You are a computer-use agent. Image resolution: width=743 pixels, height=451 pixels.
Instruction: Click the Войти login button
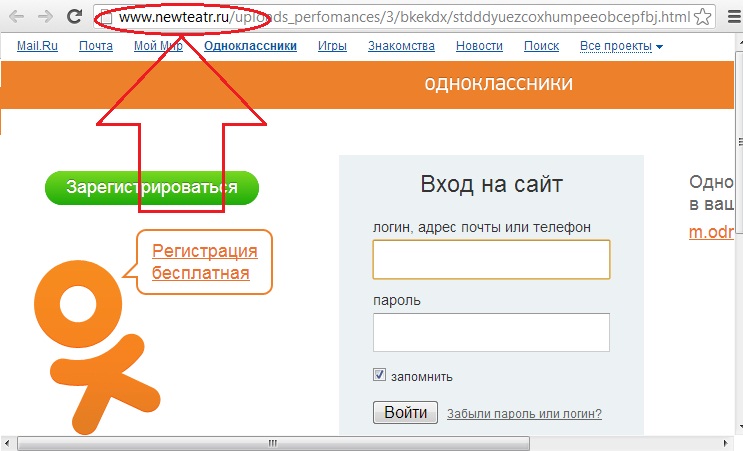click(x=406, y=412)
